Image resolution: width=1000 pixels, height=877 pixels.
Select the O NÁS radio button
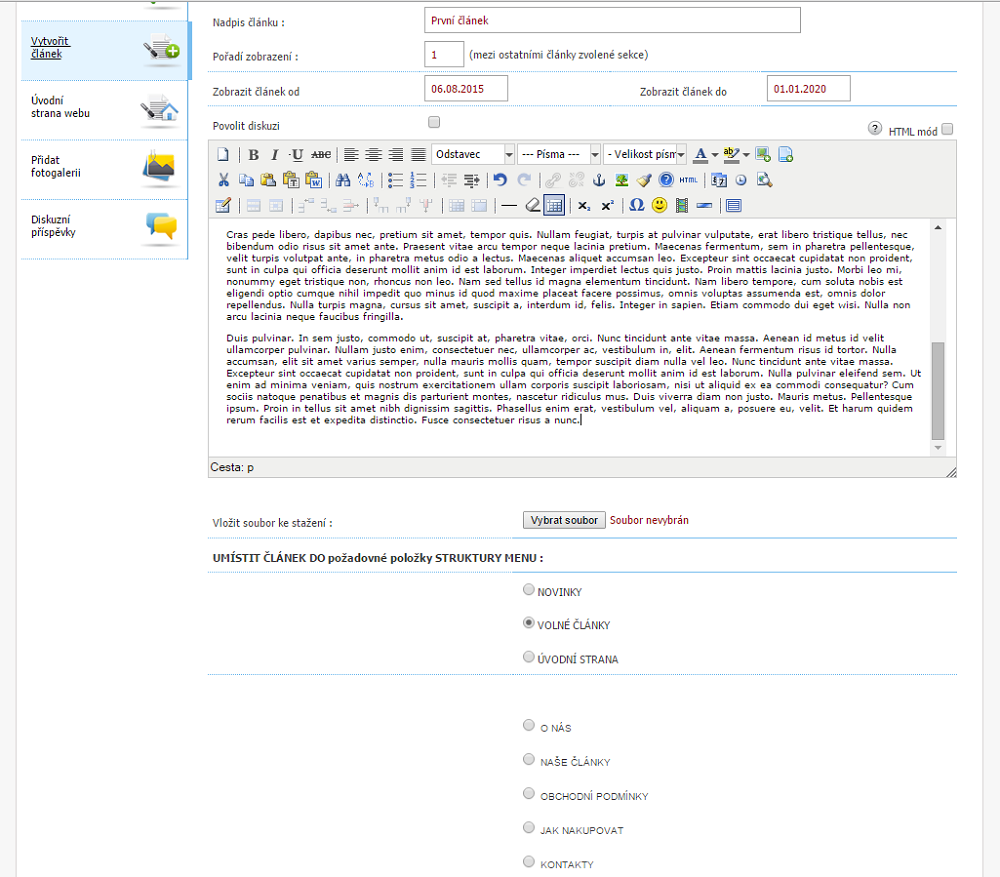529,725
